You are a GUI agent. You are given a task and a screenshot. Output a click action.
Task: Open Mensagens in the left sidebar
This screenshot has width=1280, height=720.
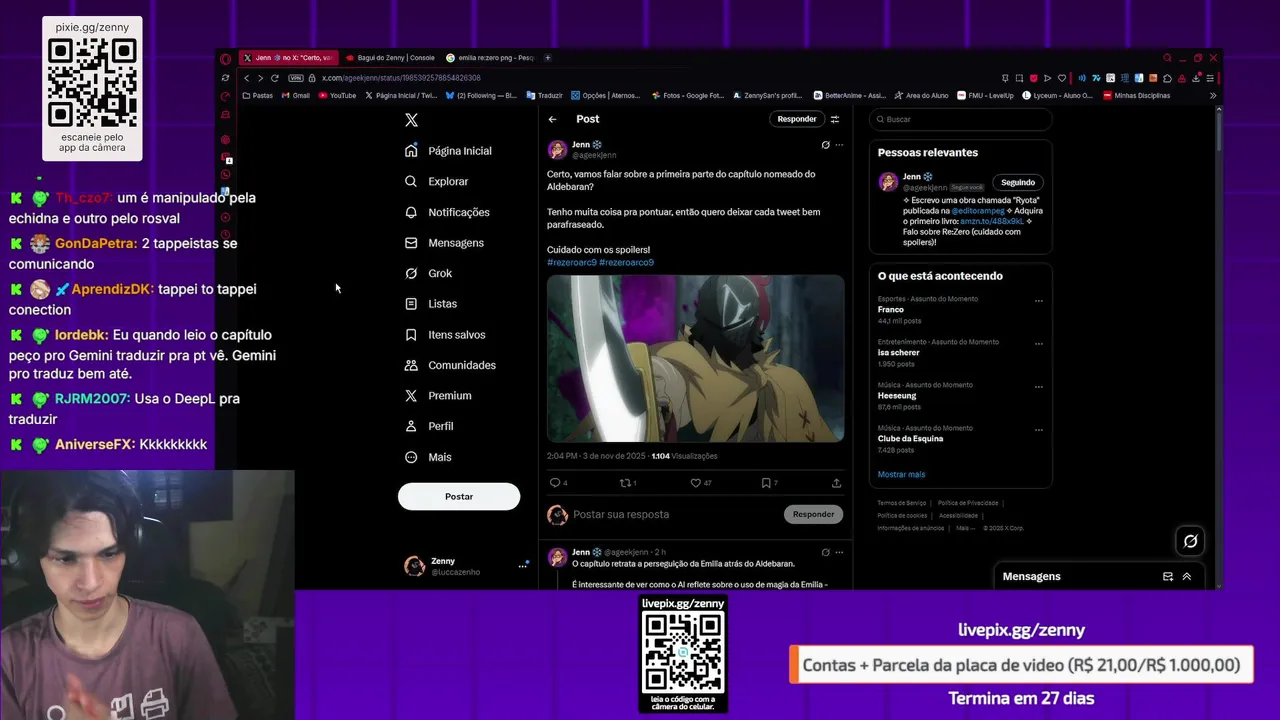coord(444,243)
